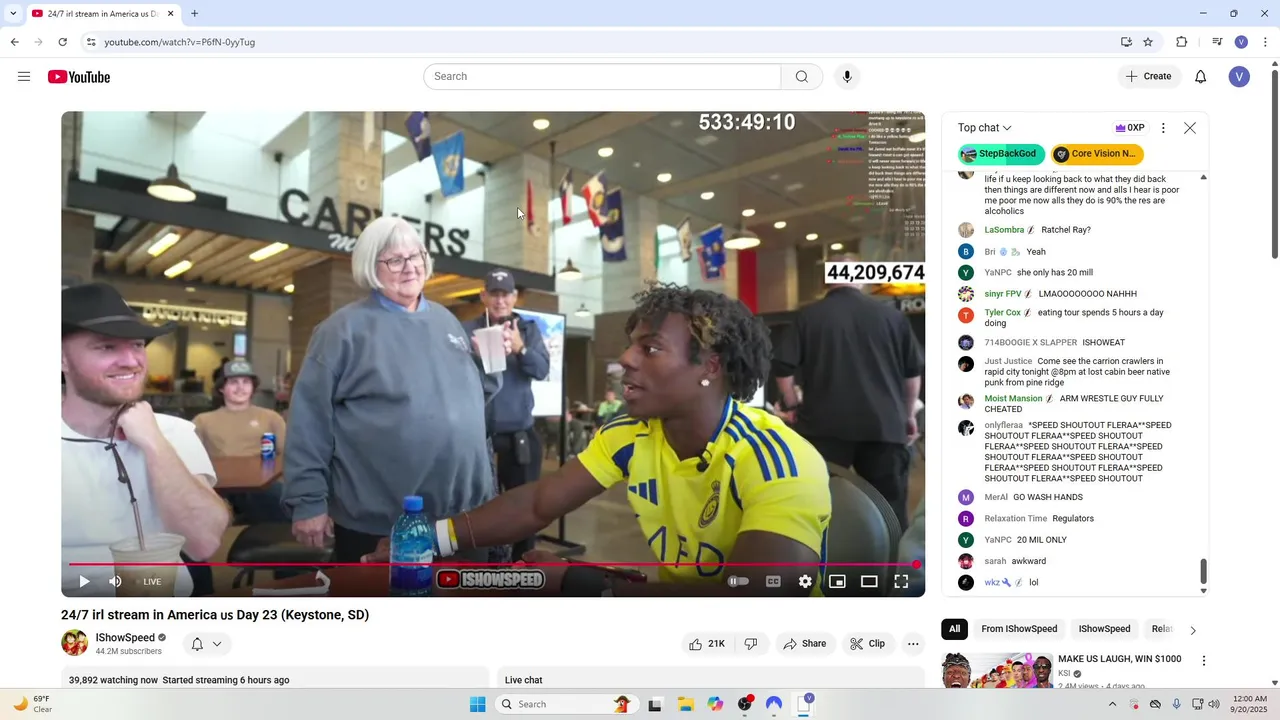Bookmark this page with star icon
Screen dimensions: 1280x720
point(1148,42)
